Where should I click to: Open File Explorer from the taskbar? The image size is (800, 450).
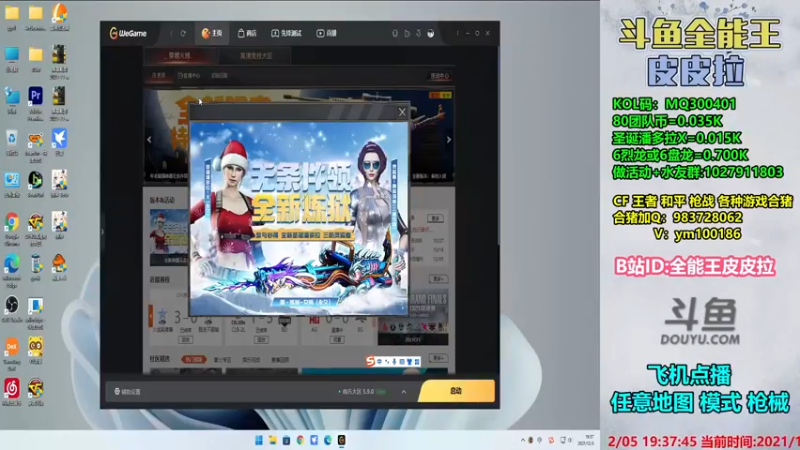click(273, 440)
